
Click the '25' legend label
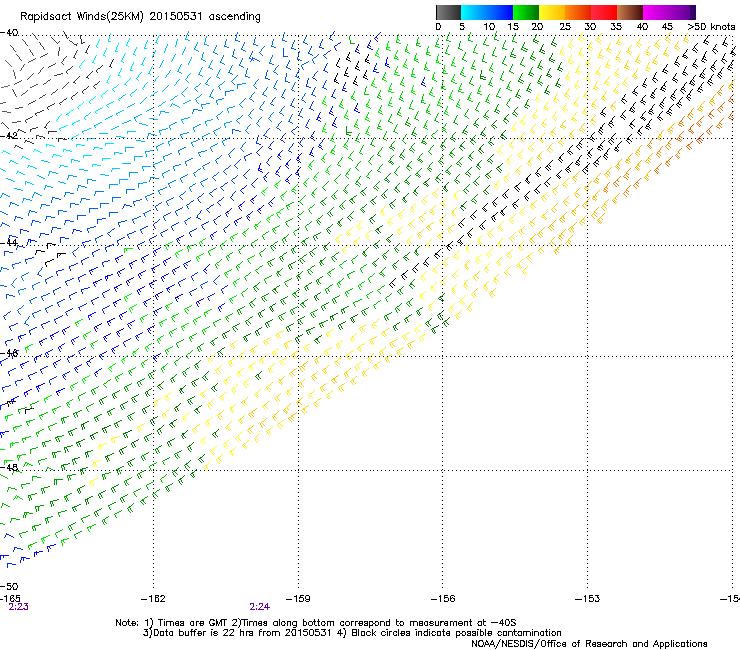[565, 27]
